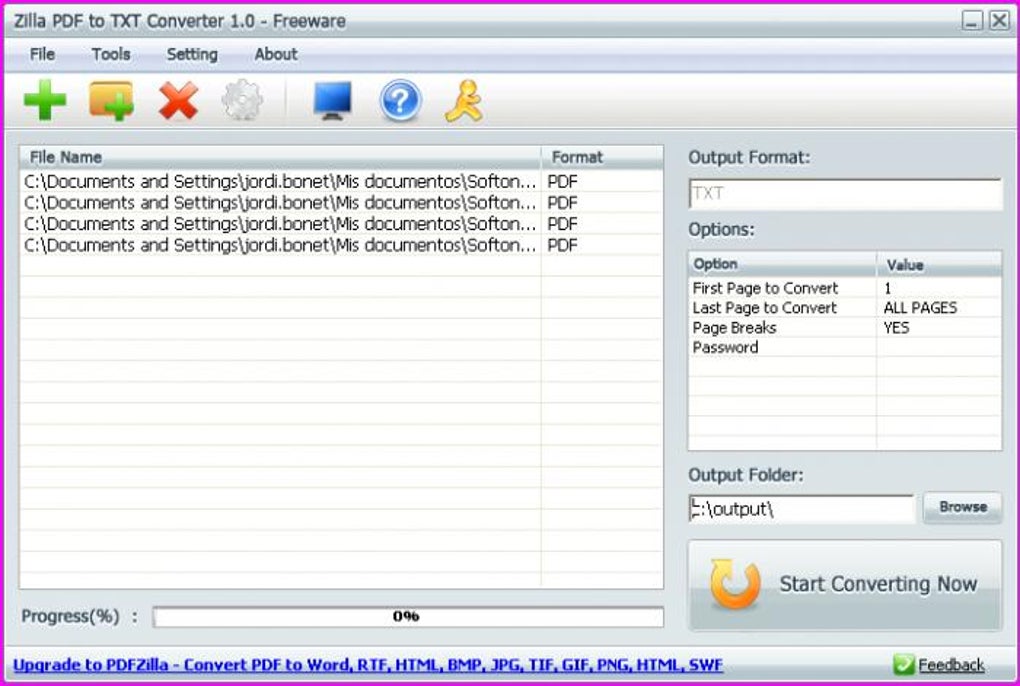Open the About menu

(x=276, y=55)
